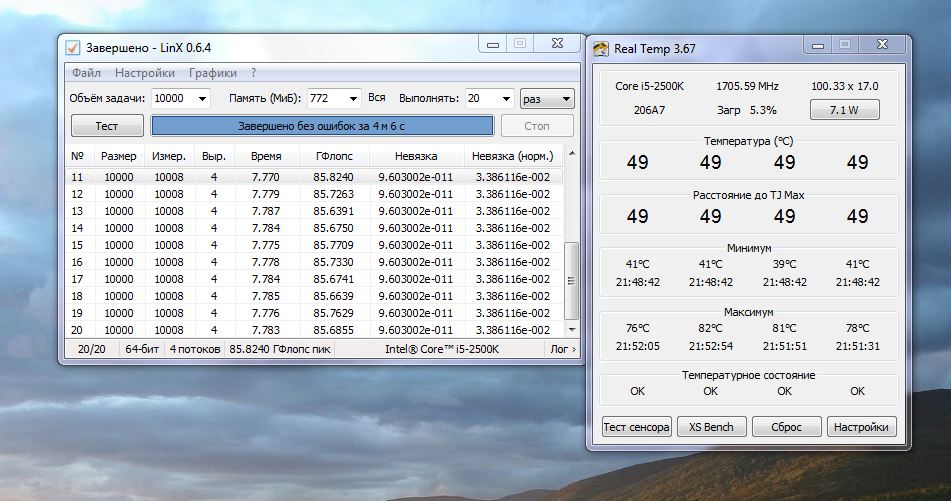Open the Графики menu in LinX
Screen dimensions: 951x501
click(x=213, y=73)
